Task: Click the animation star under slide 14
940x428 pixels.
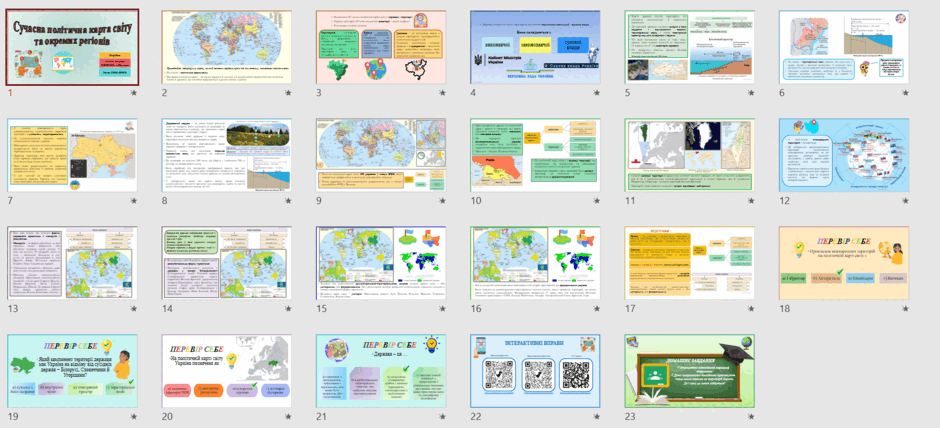Action: click(288, 309)
